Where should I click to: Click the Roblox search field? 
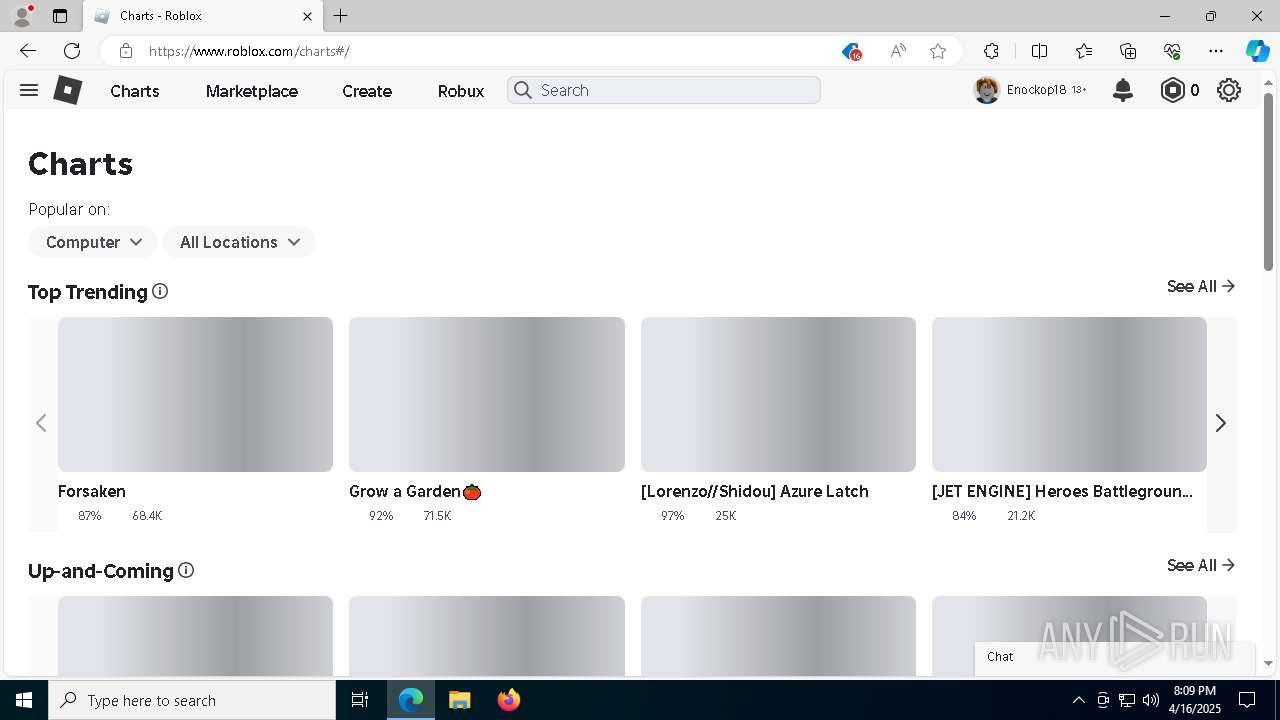[664, 90]
